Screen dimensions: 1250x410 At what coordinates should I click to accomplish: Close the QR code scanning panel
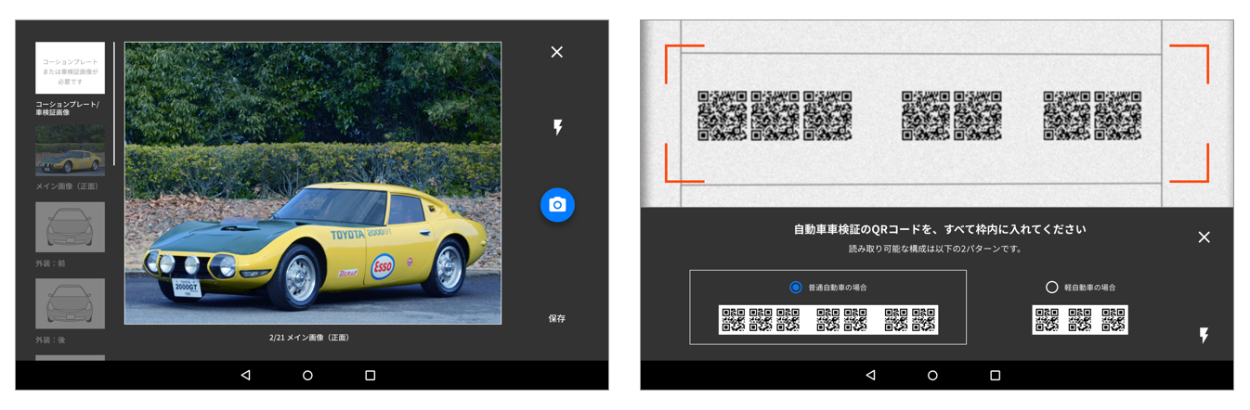(x=1204, y=237)
